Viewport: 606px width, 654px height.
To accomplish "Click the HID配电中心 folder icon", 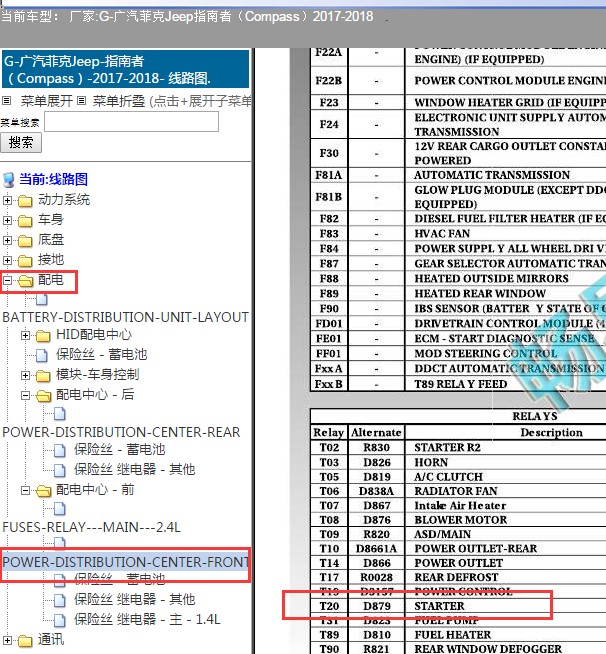I will pos(43,336).
